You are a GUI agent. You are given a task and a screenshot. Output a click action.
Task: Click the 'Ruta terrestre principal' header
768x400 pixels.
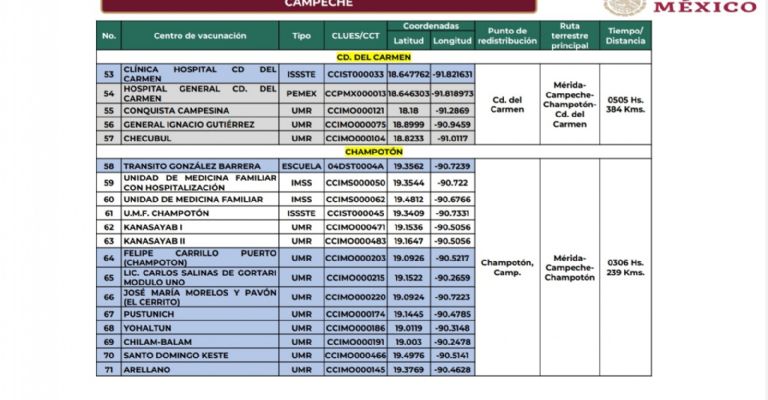pos(569,36)
